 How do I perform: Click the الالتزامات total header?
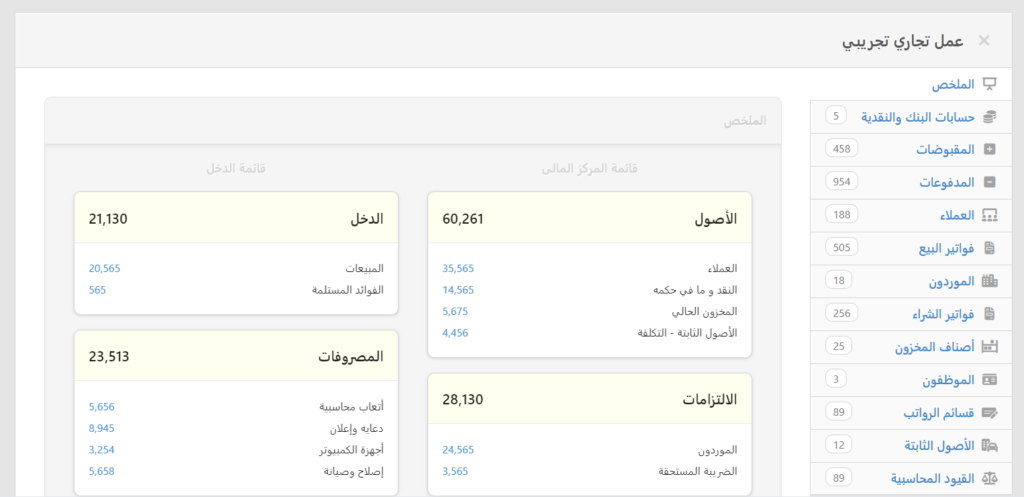pos(590,399)
